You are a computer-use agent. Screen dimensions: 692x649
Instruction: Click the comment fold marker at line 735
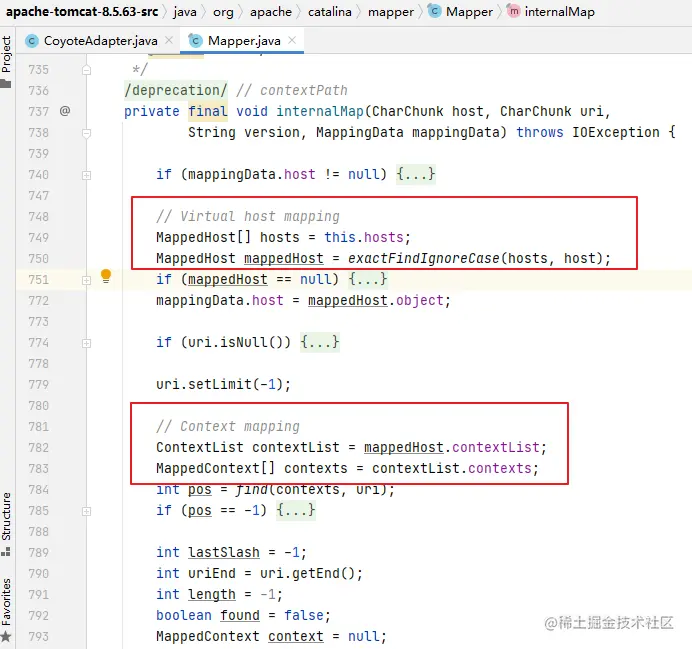pos(86,70)
